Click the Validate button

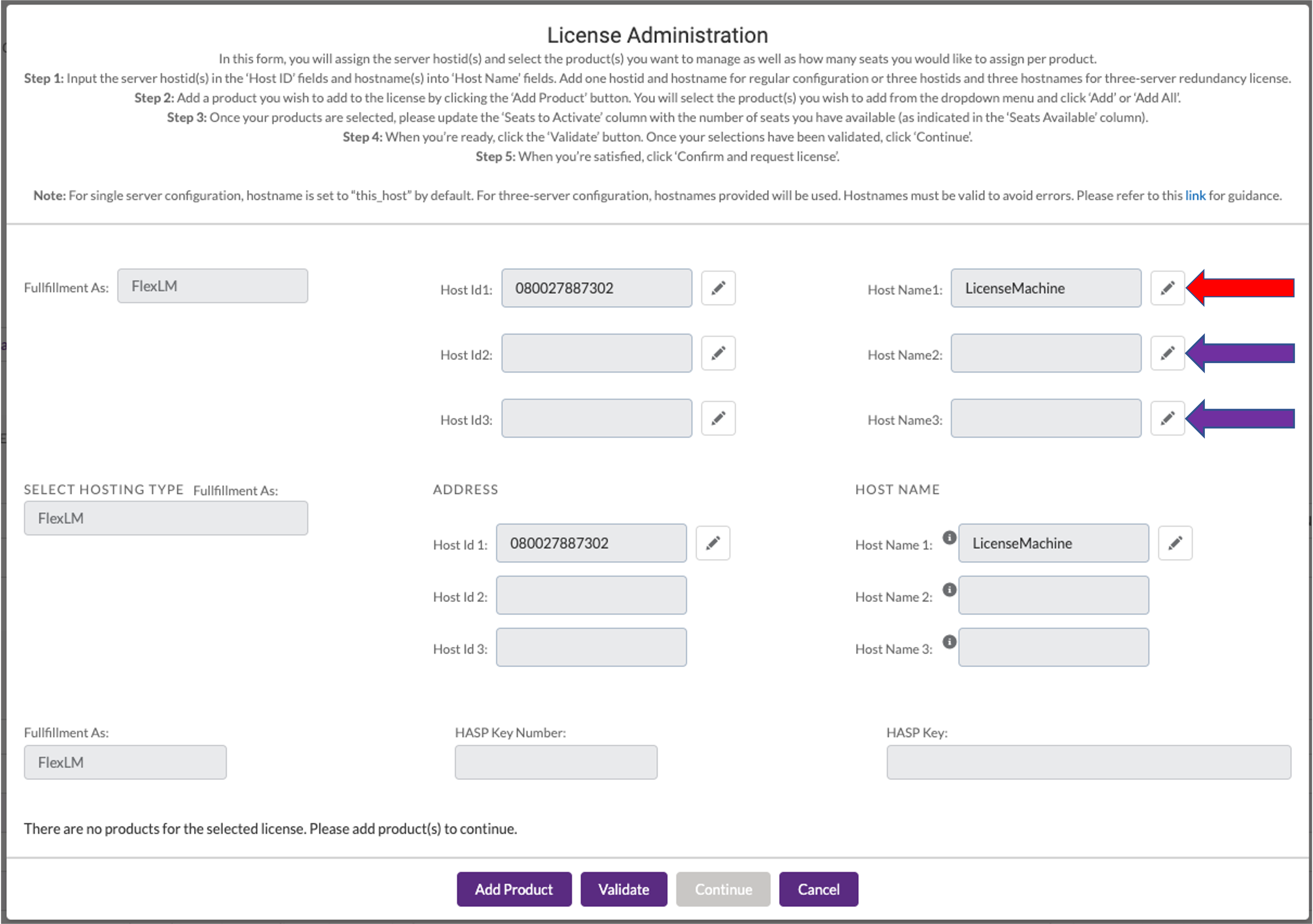point(623,889)
